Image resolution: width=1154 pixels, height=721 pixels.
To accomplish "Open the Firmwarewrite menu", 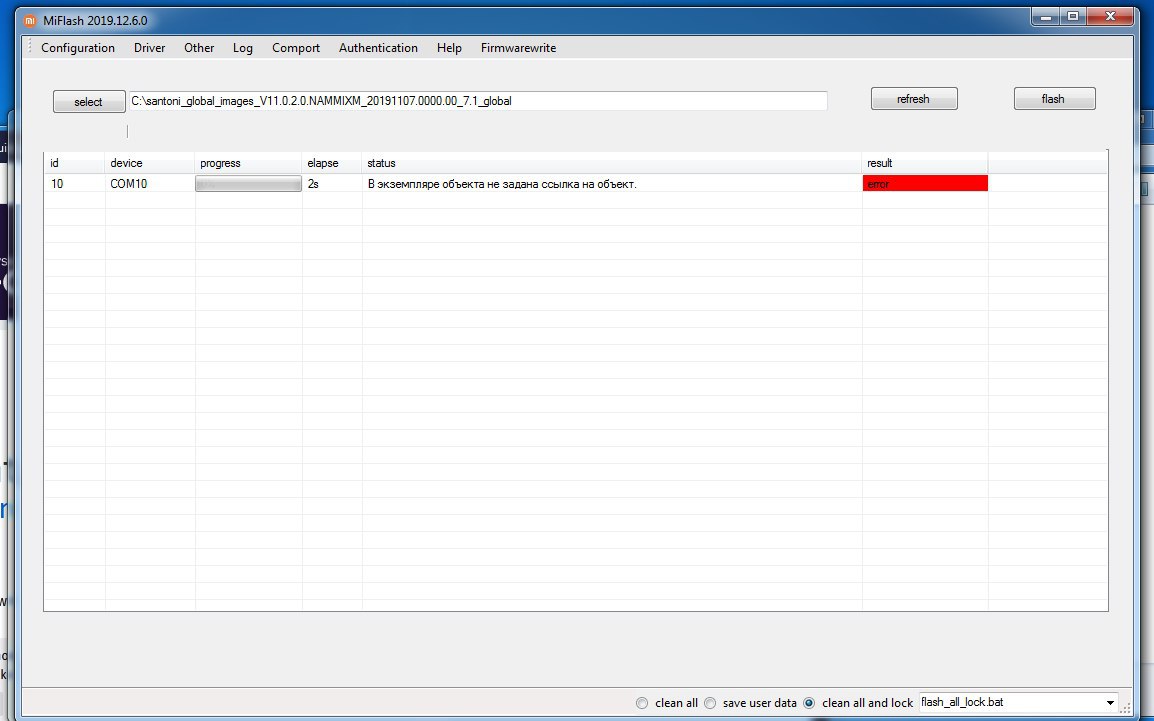I will tap(518, 48).
